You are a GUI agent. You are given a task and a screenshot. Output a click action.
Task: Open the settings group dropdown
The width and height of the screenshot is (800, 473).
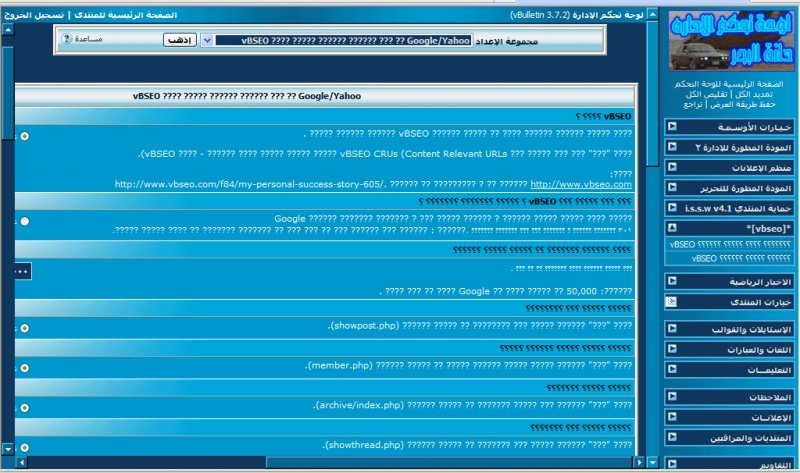coord(207,40)
